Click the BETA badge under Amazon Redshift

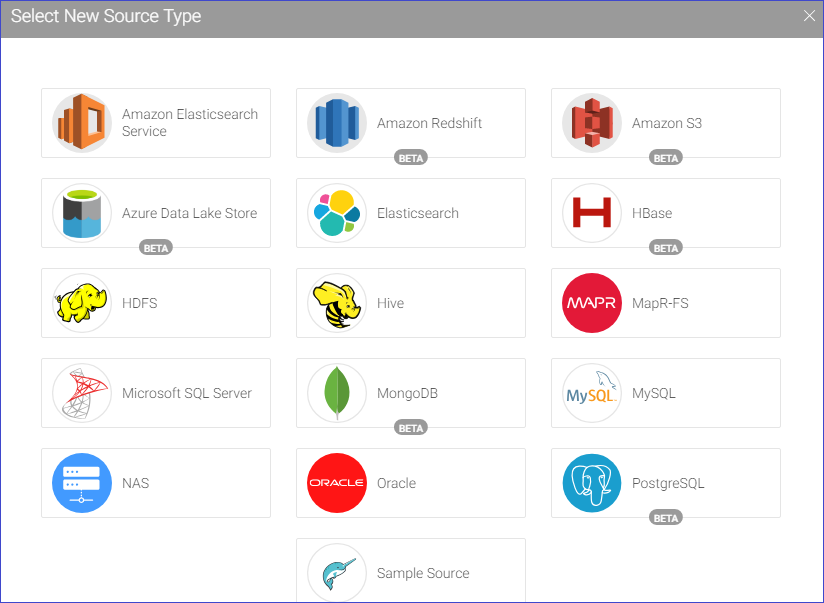point(411,158)
